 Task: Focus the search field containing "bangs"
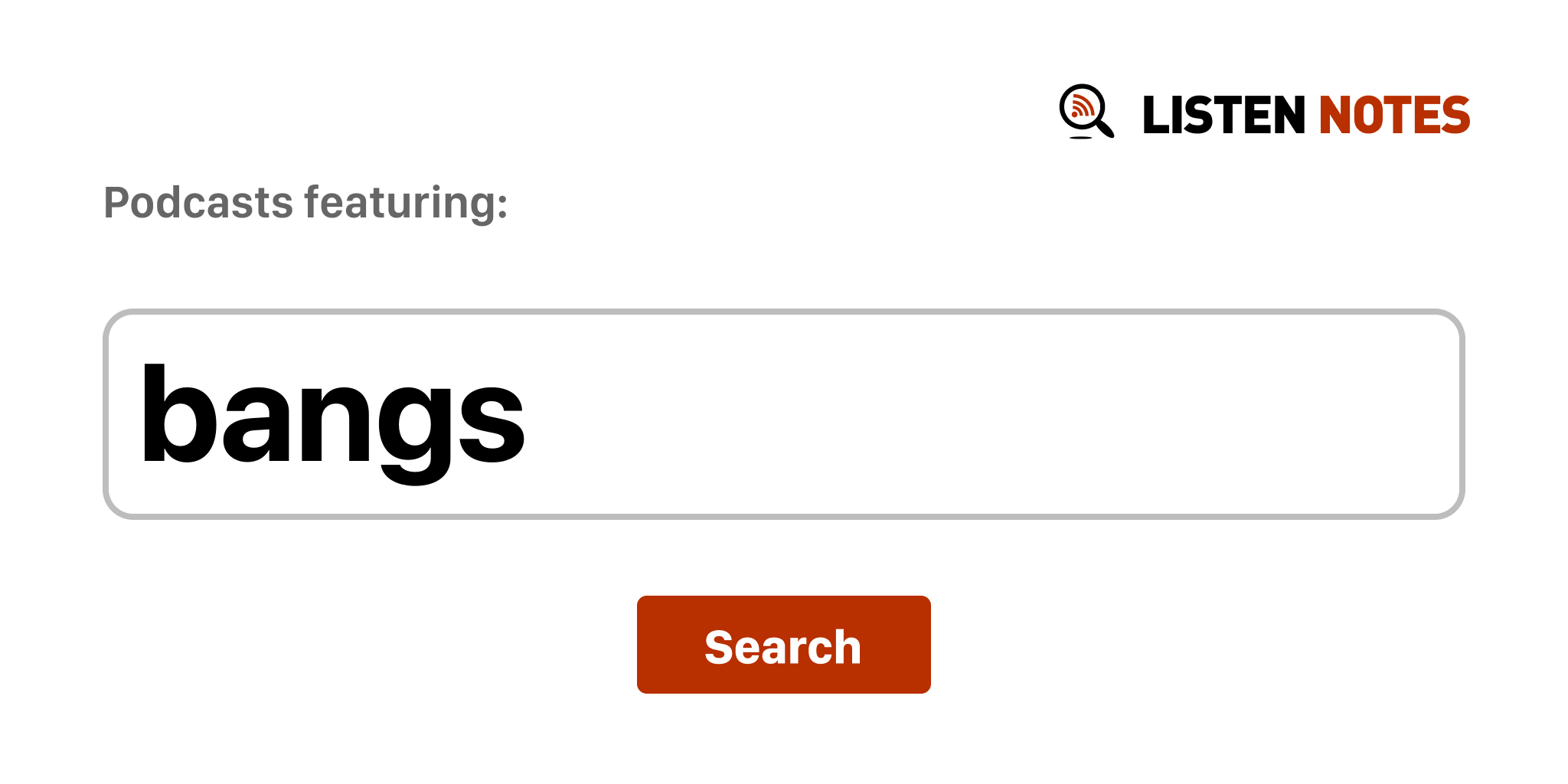click(783, 414)
